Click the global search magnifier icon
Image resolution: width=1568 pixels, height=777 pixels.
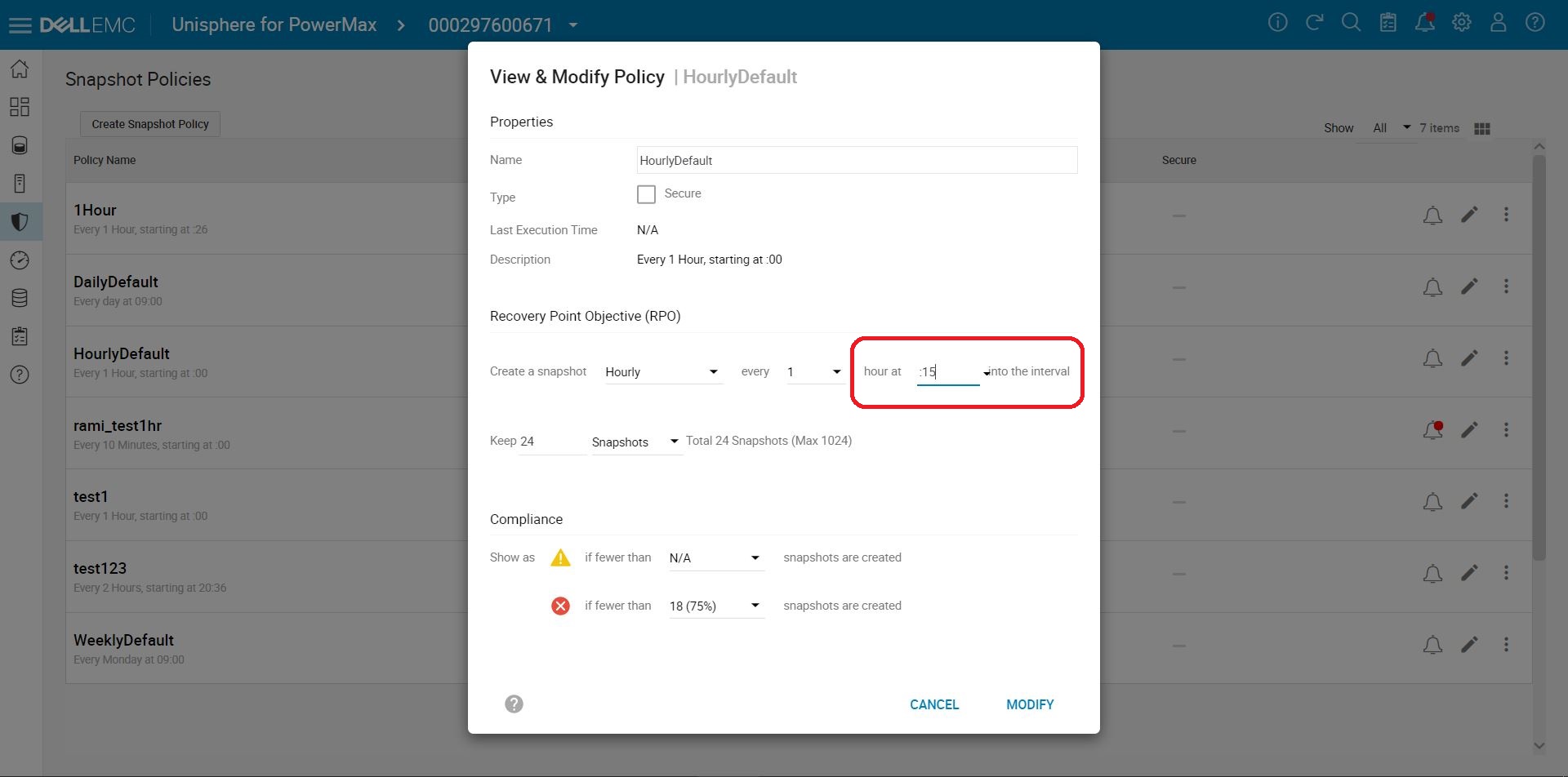(x=1351, y=23)
